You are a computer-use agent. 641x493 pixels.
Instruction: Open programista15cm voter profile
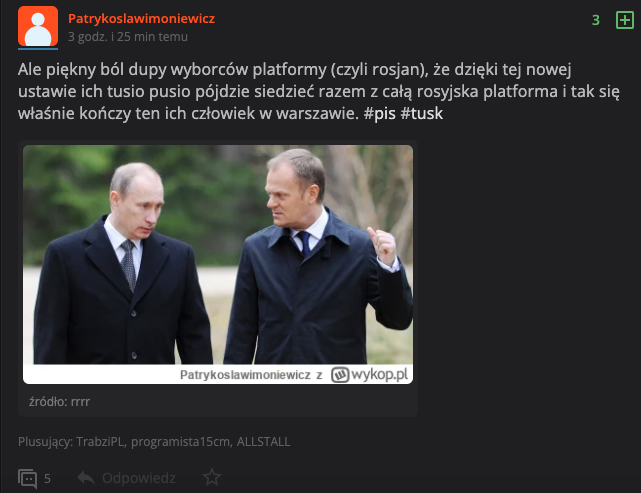coord(180,442)
